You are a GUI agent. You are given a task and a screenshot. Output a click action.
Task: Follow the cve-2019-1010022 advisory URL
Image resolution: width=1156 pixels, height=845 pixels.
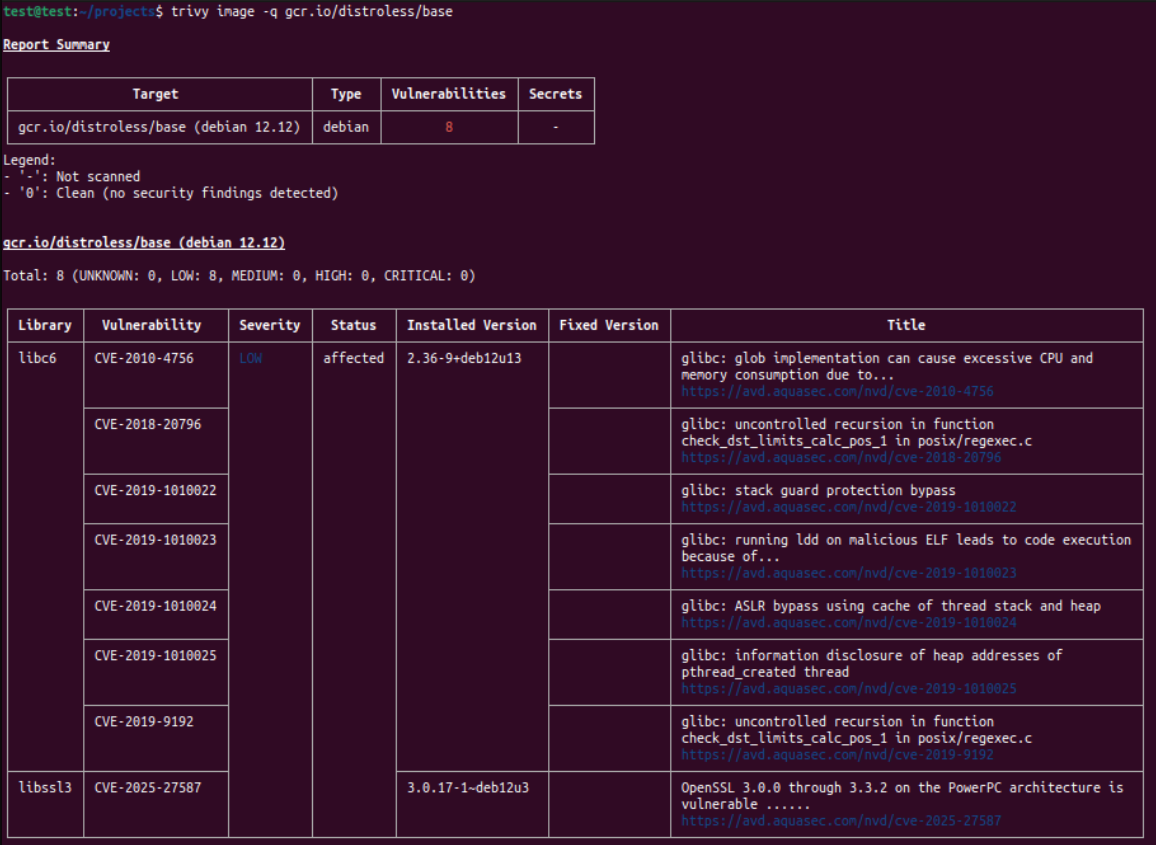click(849, 507)
